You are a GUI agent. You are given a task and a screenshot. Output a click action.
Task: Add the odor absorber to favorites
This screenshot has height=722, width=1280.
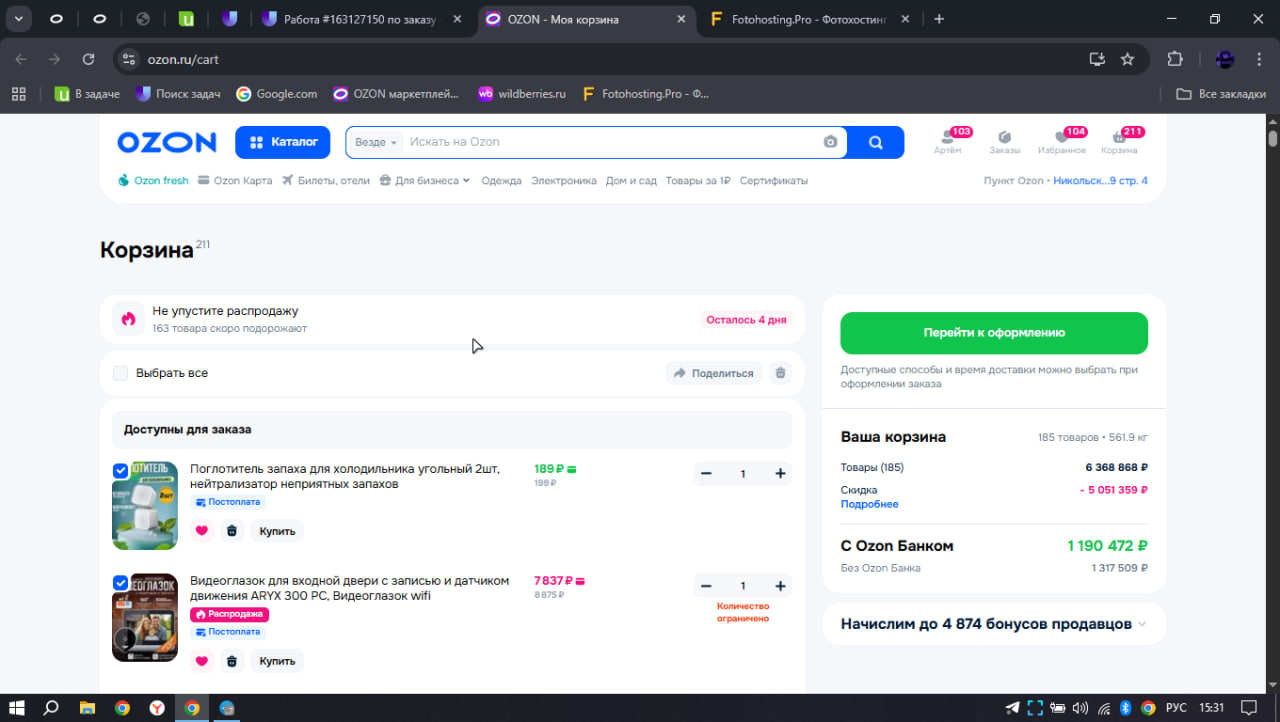202,531
